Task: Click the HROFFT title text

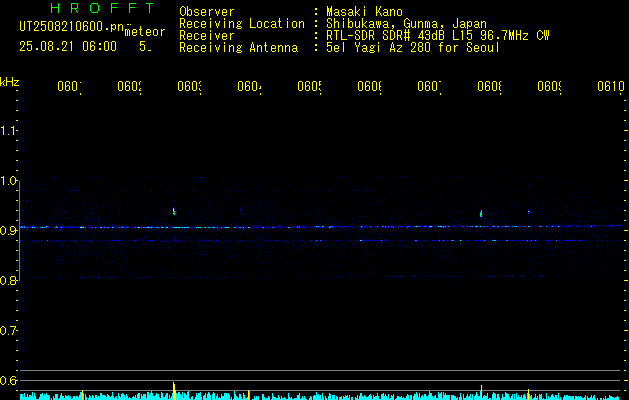Action: click(102, 8)
